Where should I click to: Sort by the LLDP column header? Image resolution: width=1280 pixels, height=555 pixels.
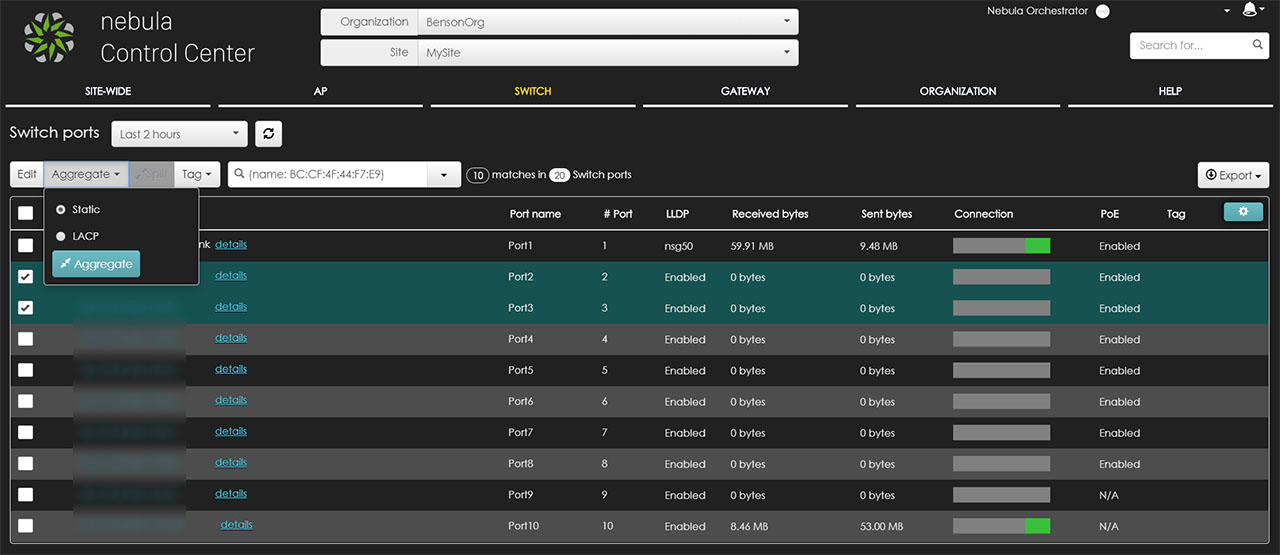[x=678, y=214]
